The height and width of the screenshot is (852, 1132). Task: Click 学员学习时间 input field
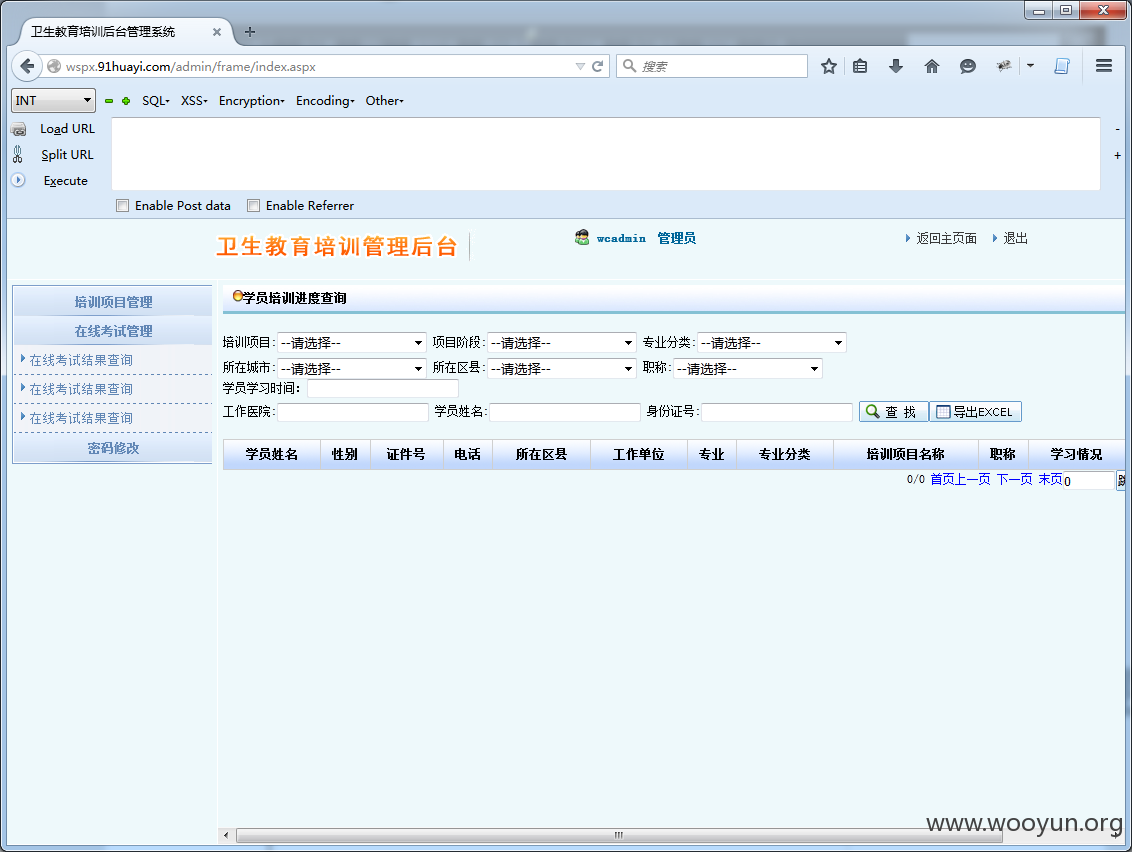(x=383, y=389)
